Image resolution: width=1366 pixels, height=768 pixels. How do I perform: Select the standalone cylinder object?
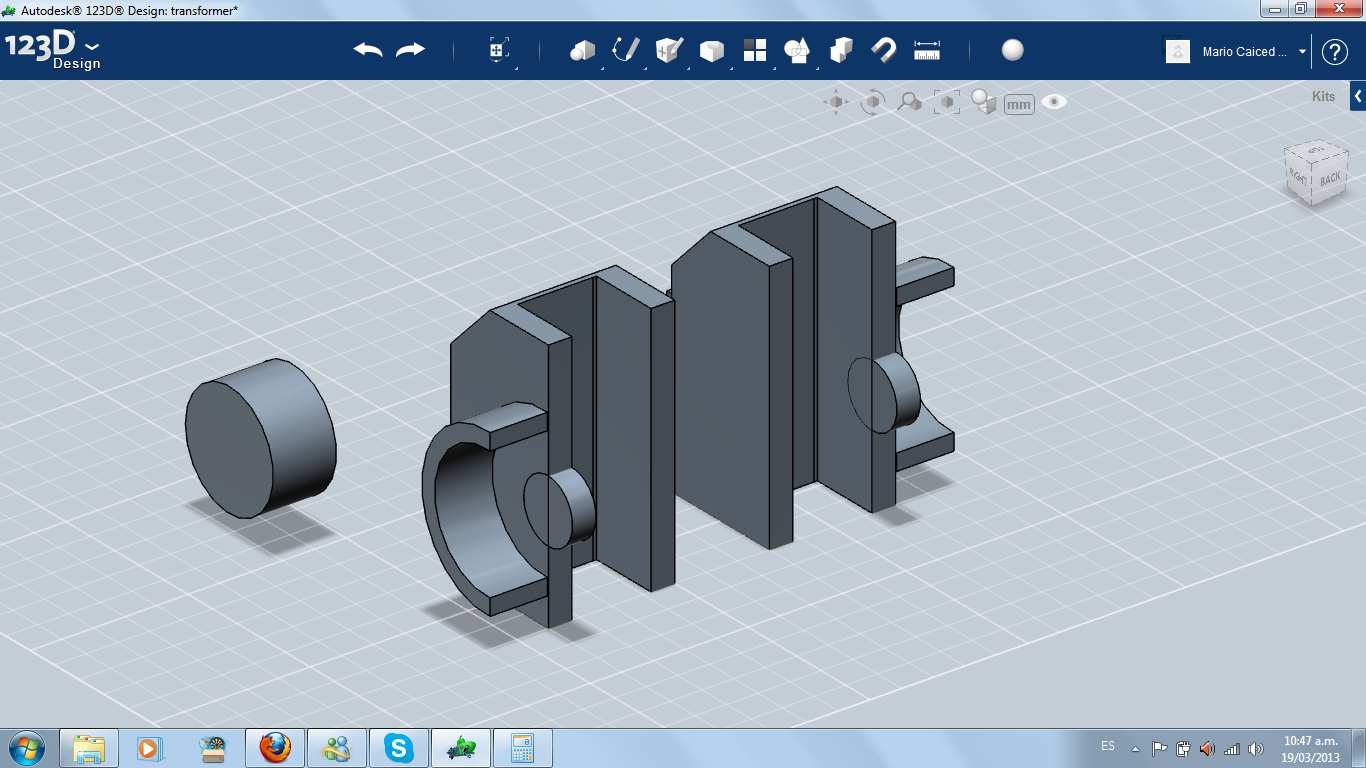coord(260,438)
